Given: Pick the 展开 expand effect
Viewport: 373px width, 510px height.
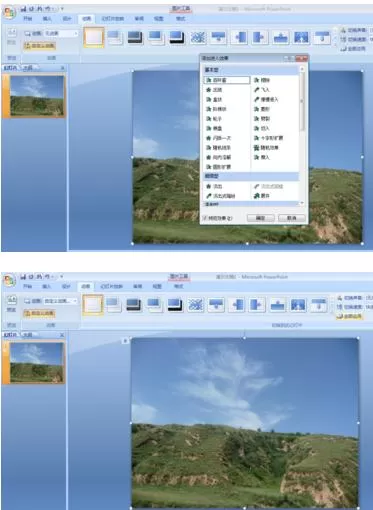Looking at the screenshot, I should (262, 196).
